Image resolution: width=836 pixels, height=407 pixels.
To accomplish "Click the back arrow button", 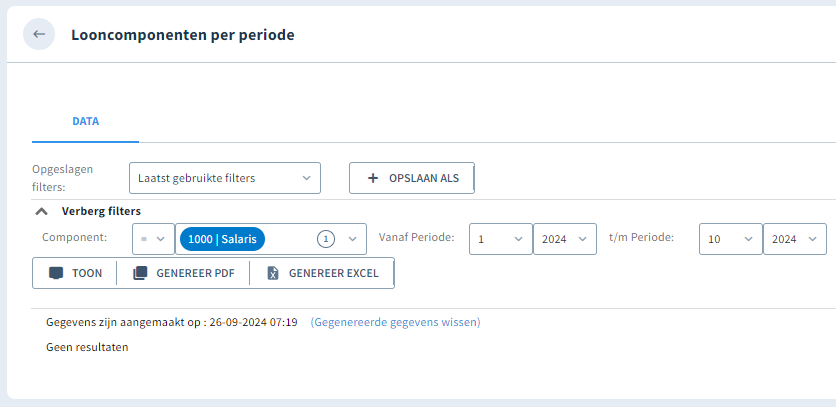I will [39, 34].
